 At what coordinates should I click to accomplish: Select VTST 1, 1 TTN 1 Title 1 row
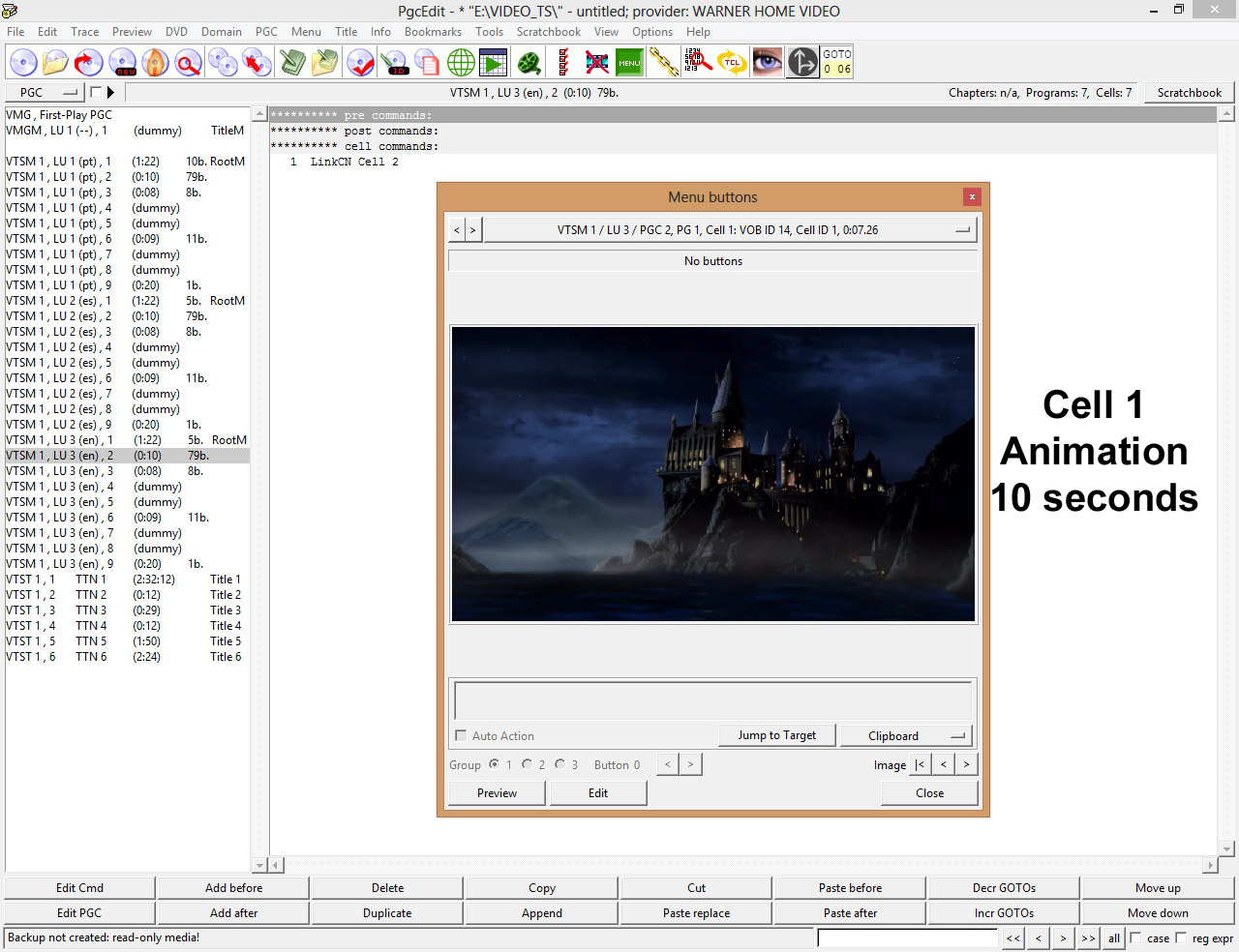tap(127, 580)
